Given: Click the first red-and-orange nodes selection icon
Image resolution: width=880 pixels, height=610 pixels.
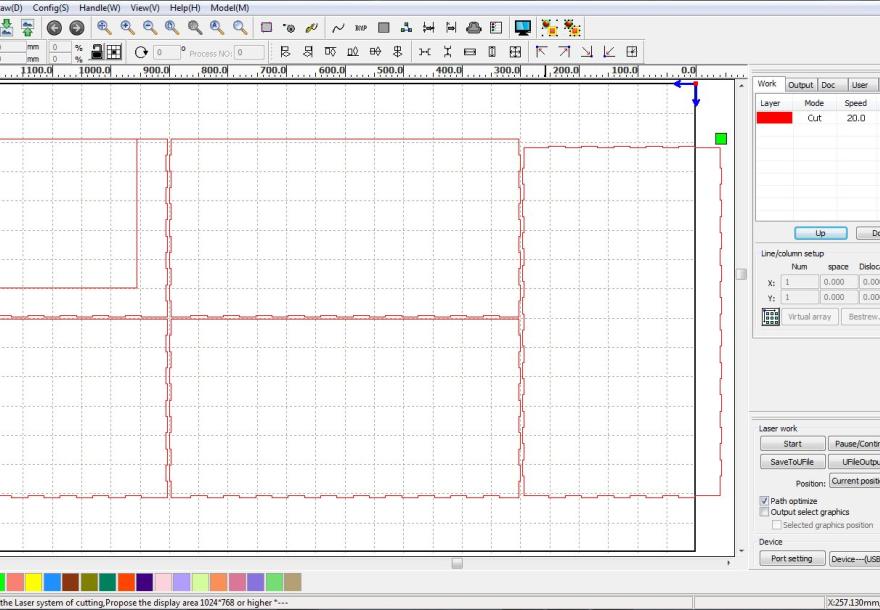Looking at the screenshot, I should click(550, 27).
